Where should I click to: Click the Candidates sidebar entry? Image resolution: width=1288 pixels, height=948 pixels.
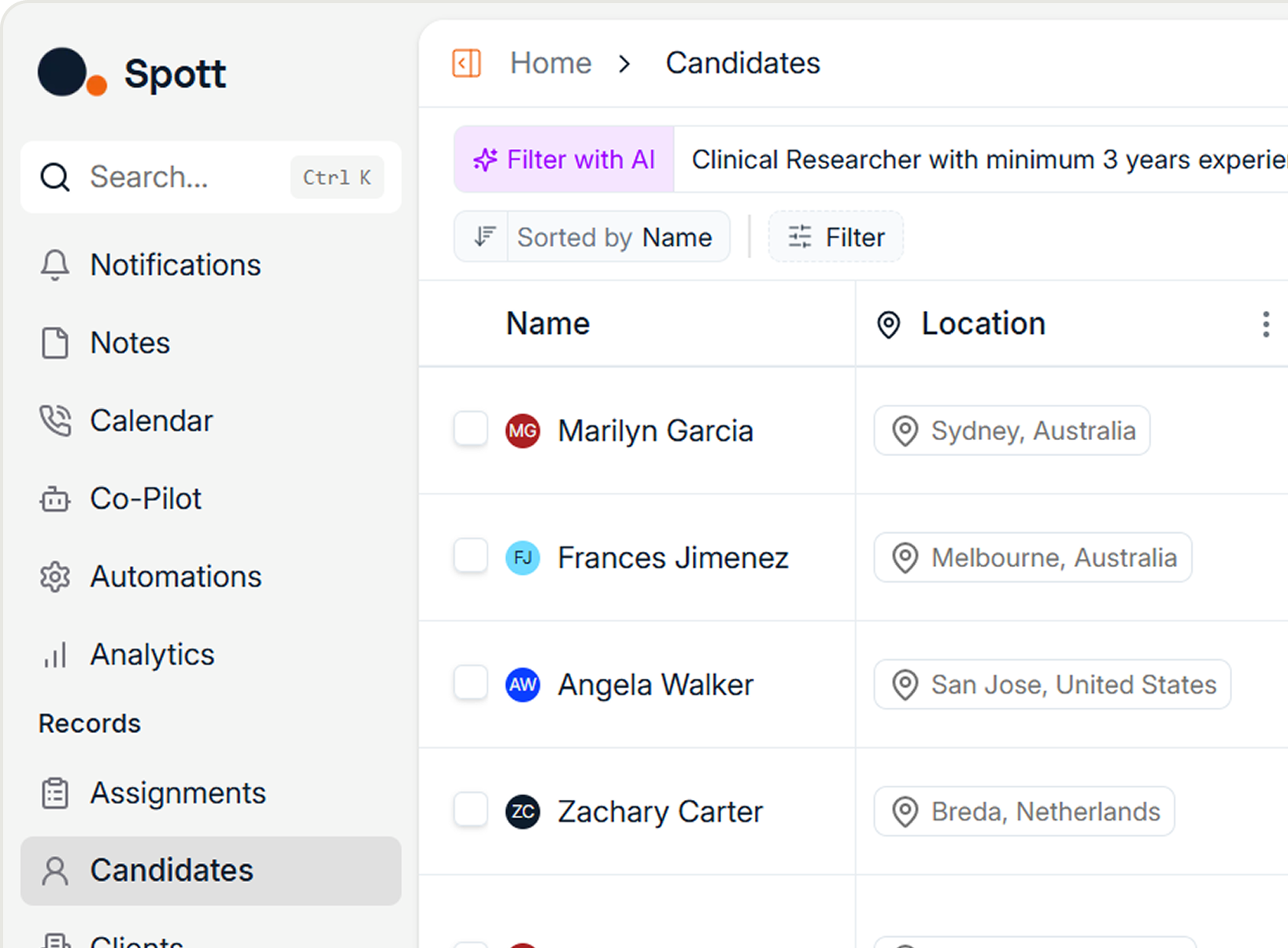172,870
